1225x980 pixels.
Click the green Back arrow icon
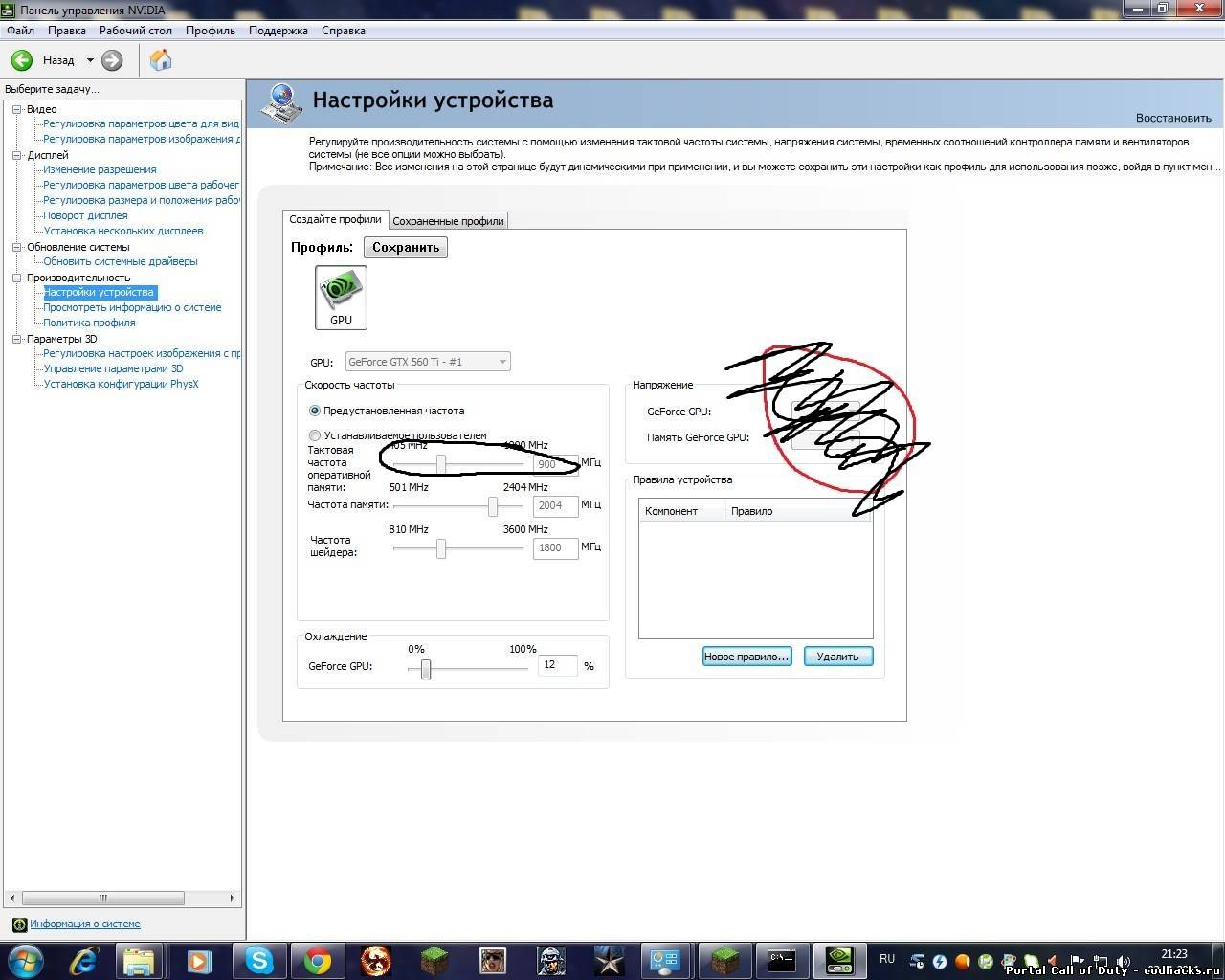[21, 60]
